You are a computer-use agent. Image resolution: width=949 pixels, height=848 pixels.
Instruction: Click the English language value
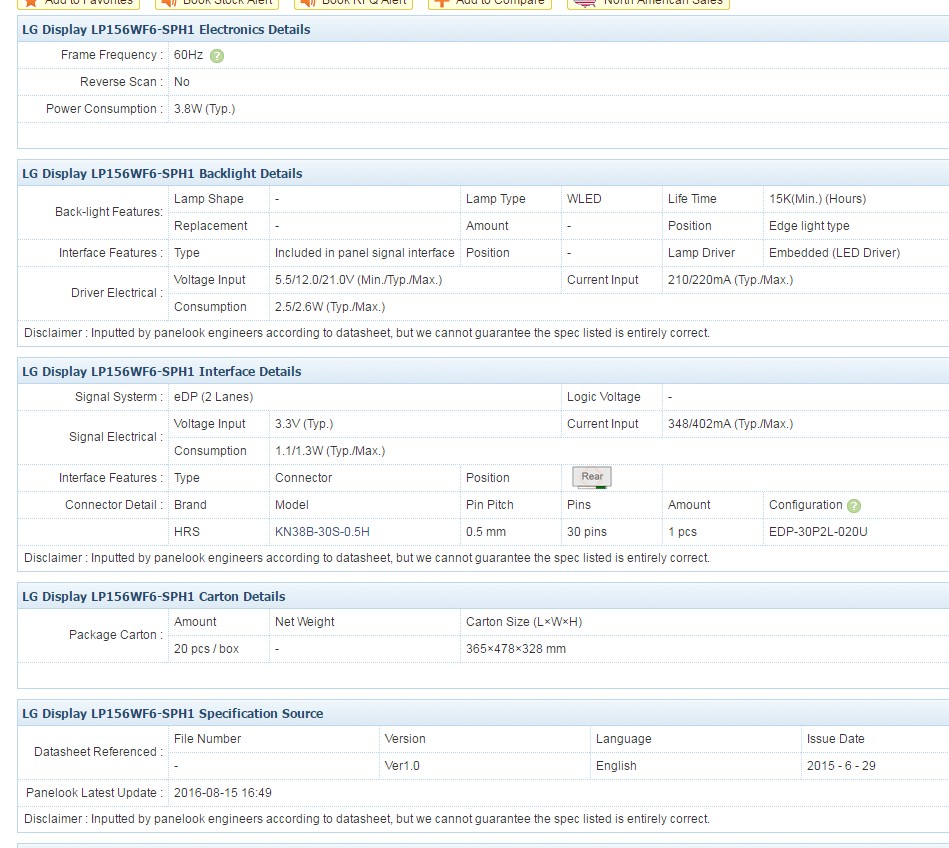point(616,766)
